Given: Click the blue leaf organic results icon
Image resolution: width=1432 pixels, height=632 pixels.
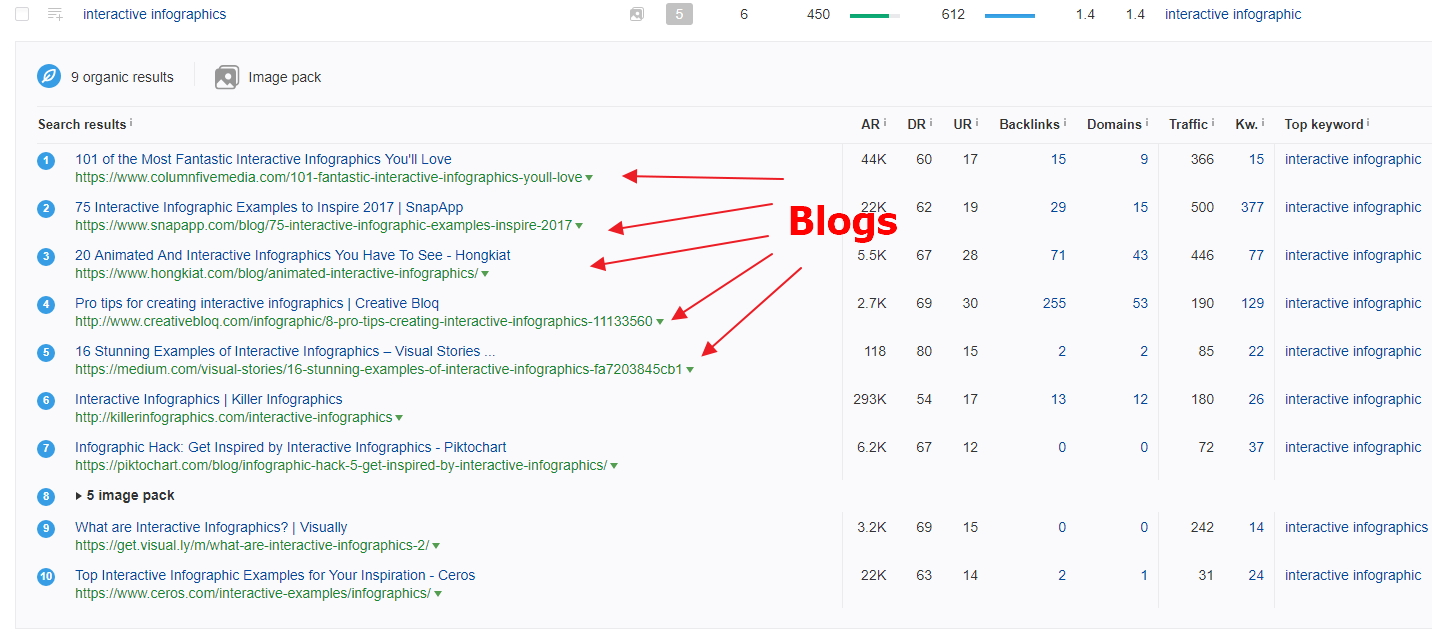Looking at the screenshot, I should pyautogui.click(x=49, y=77).
